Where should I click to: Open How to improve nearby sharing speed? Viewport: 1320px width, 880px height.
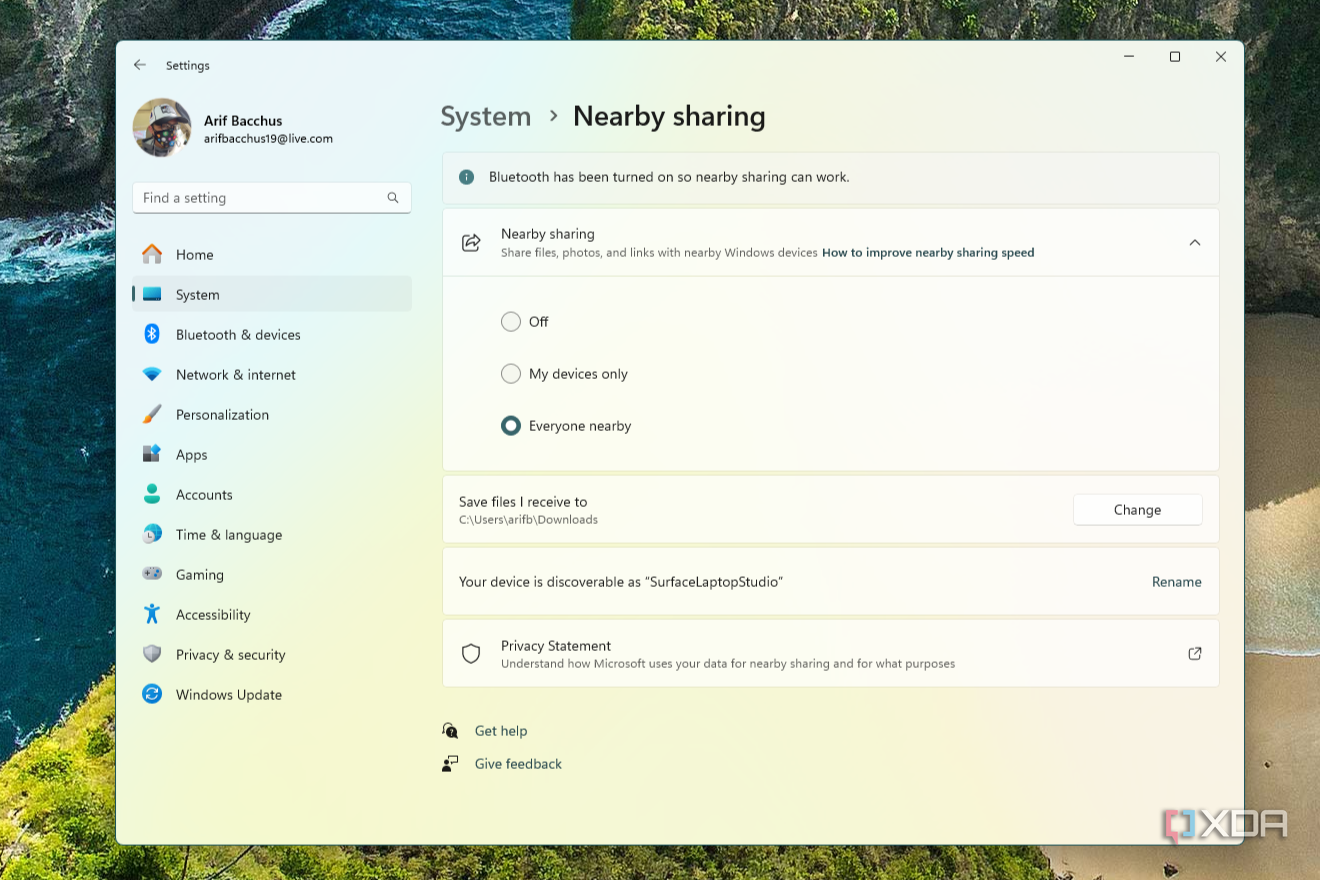click(927, 252)
